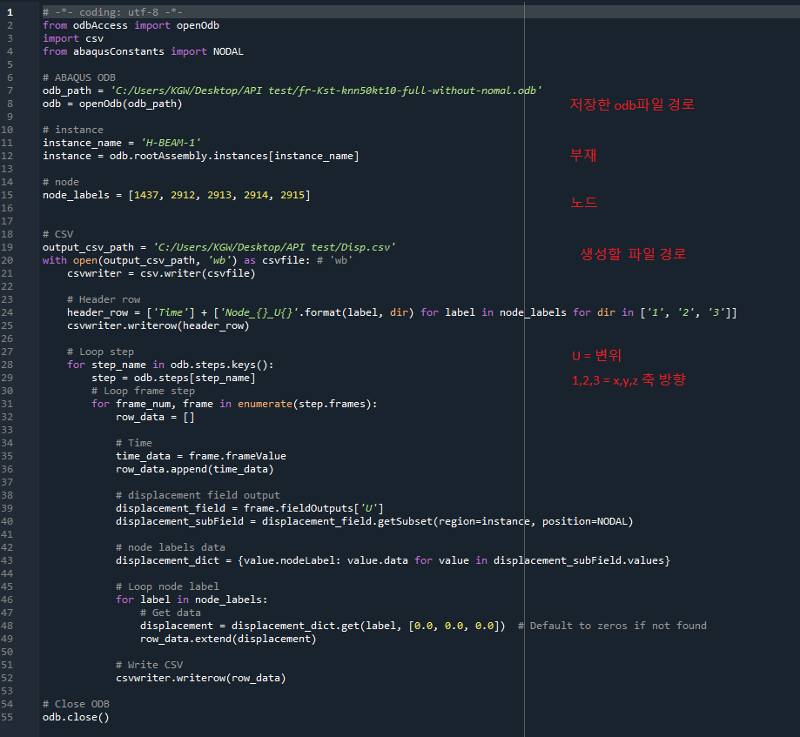800x737 pixels.
Task: Click 'odb.close()' on the last line
Action: [76, 717]
